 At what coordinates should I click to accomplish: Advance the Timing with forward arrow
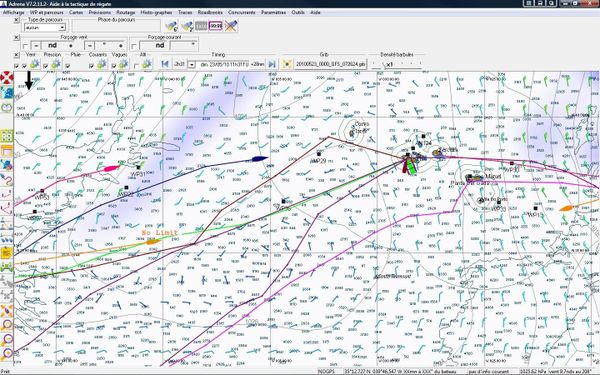[x=272, y=64]
